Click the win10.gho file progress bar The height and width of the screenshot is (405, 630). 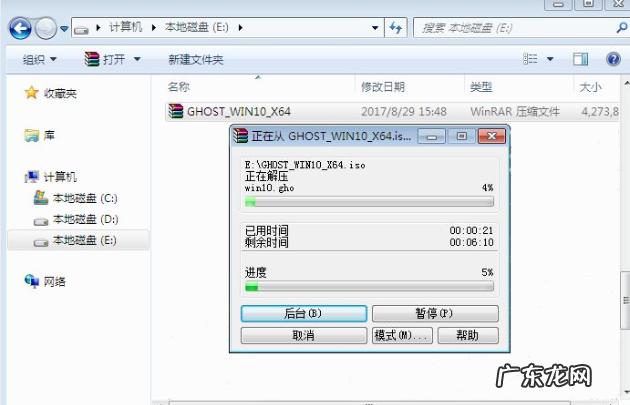click(x=369, y=202)
